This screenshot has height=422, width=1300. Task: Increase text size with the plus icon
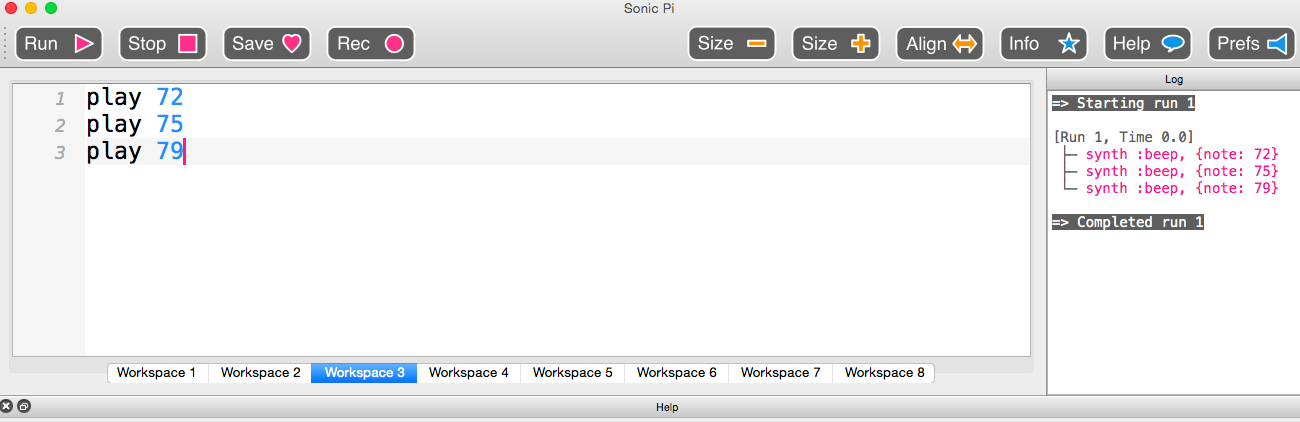coord(836,43)
